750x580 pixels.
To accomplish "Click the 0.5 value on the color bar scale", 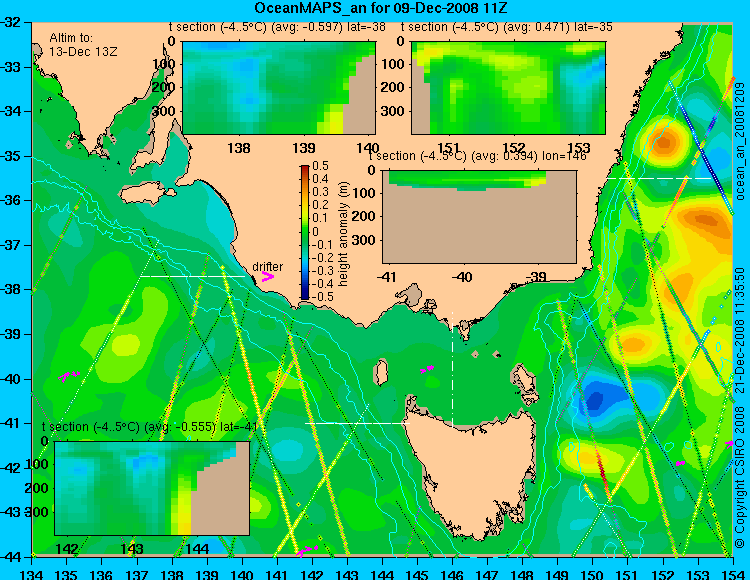I will (320, 166).
